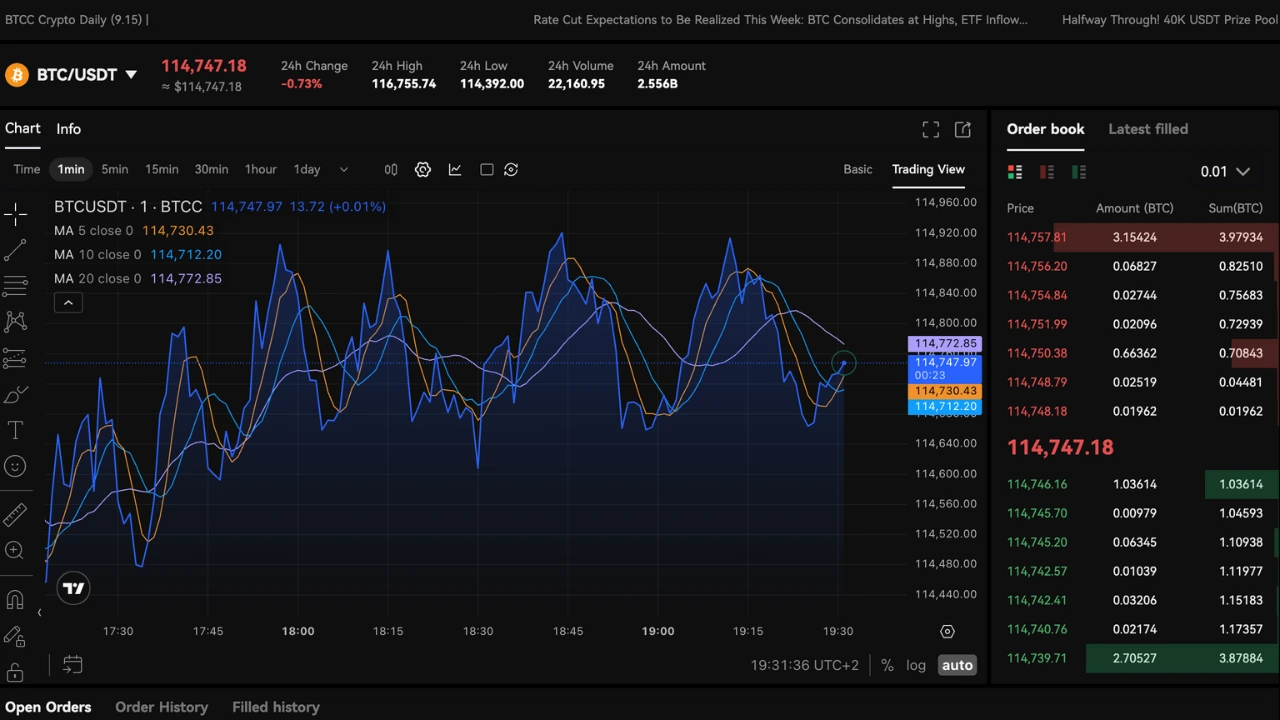This screenshot has width=1280, height=720.
Task: Expand the BTC/USDT pair selector
Action: [130, 75]
